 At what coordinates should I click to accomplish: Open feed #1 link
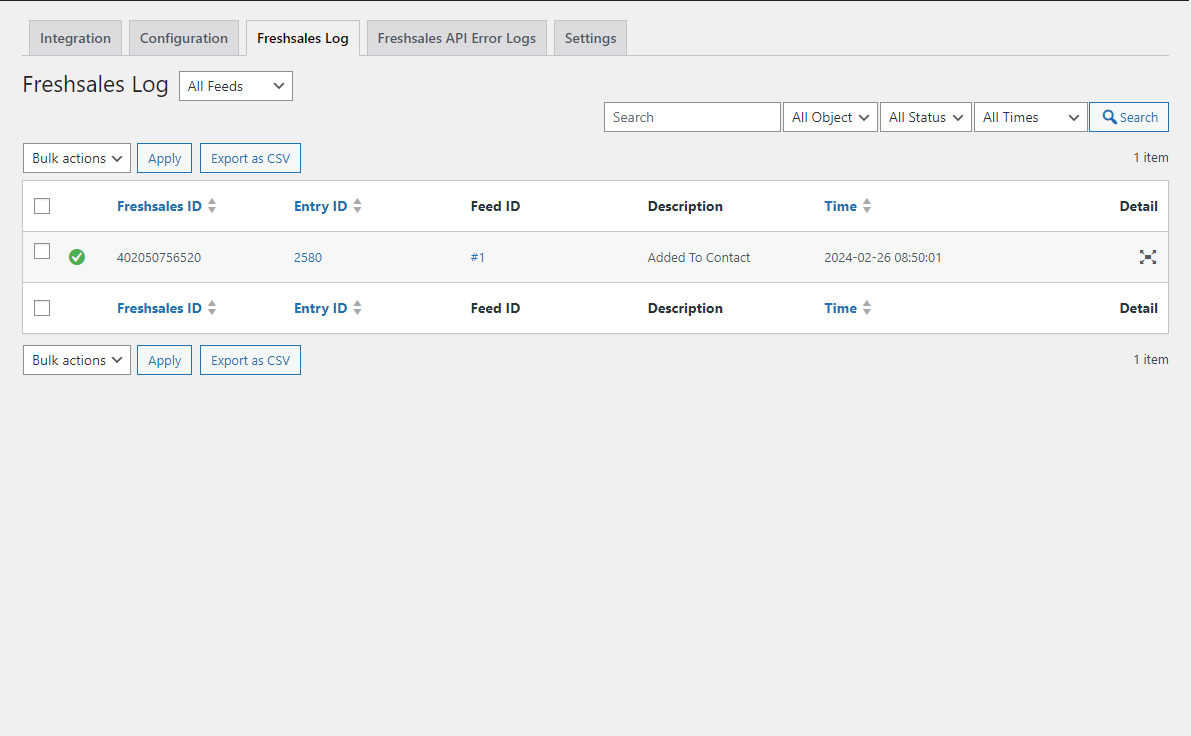(x=478, y=257)
